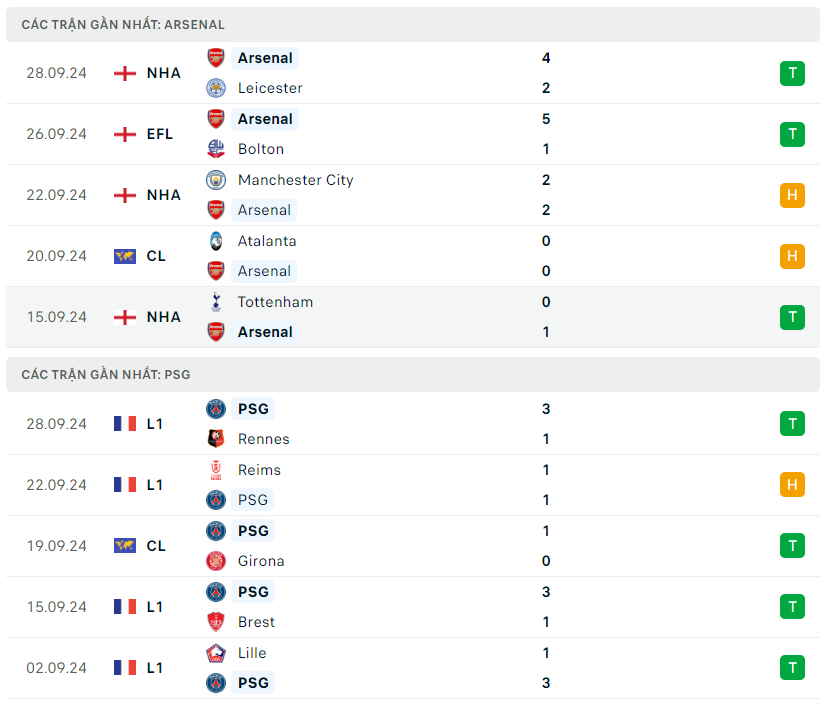Click the Reims club crest icon
This screenshot has height=713, width=826.
click(216, 470)
